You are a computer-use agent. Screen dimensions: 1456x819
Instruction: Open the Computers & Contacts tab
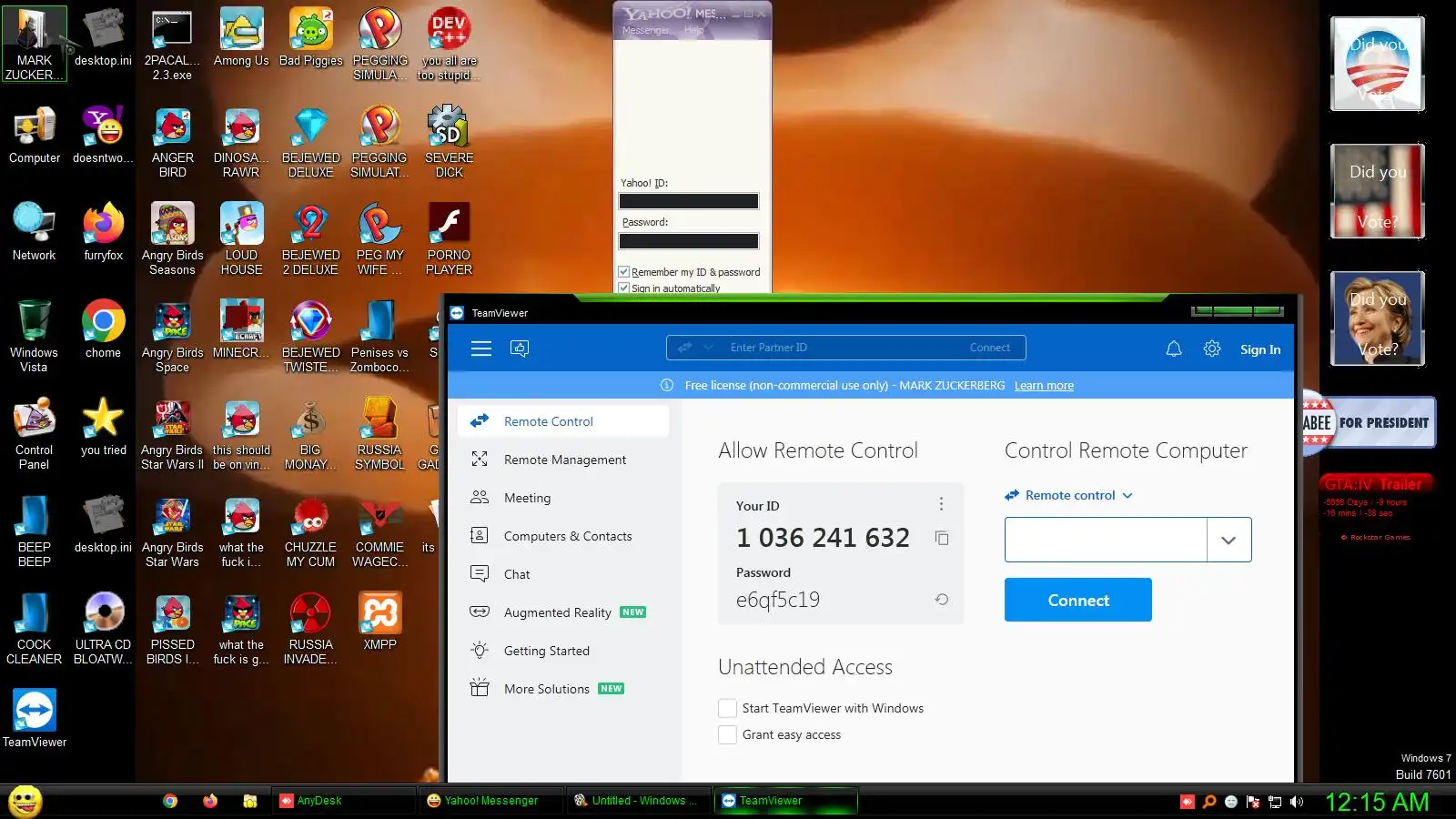pos(562,536)
